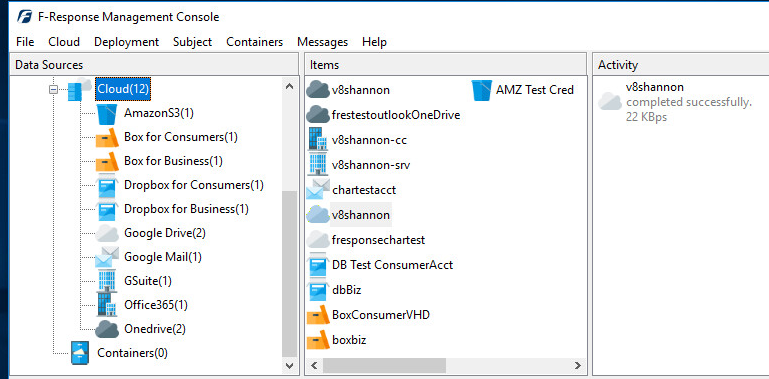Click the AmazonS3 bucket icon in tree
Screen dimensions: 769x379
click(x=106, y=113)
